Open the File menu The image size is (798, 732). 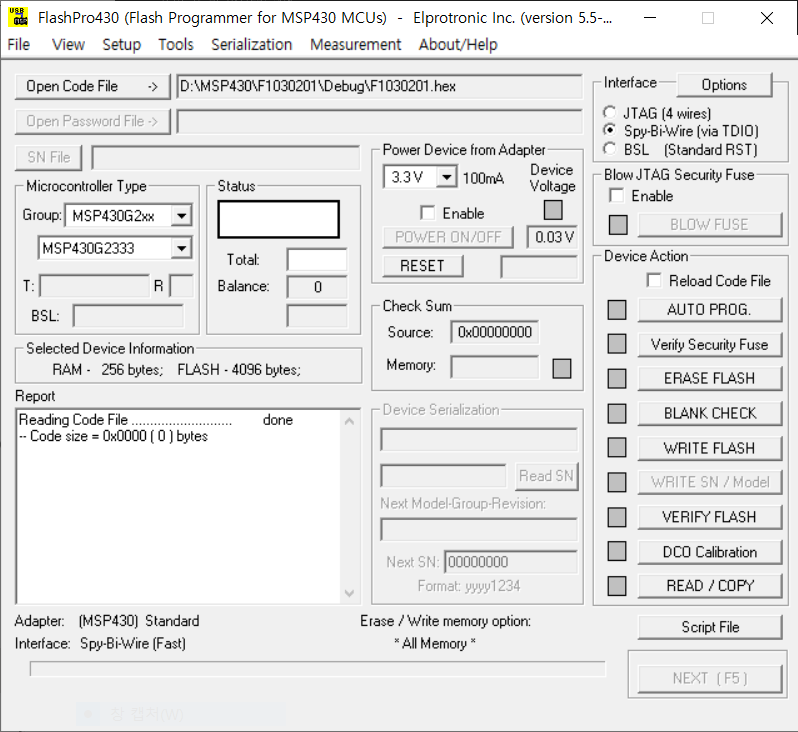pyautogui.click(x=18, y=45)
